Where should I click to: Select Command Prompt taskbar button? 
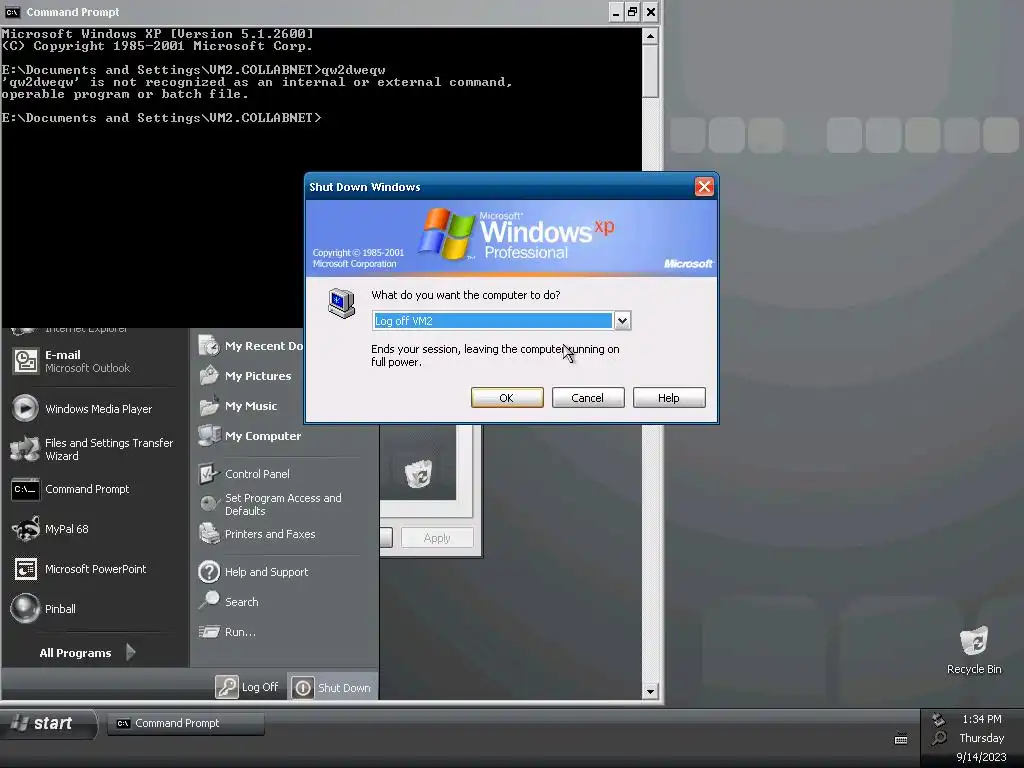[x=186, y=723]
